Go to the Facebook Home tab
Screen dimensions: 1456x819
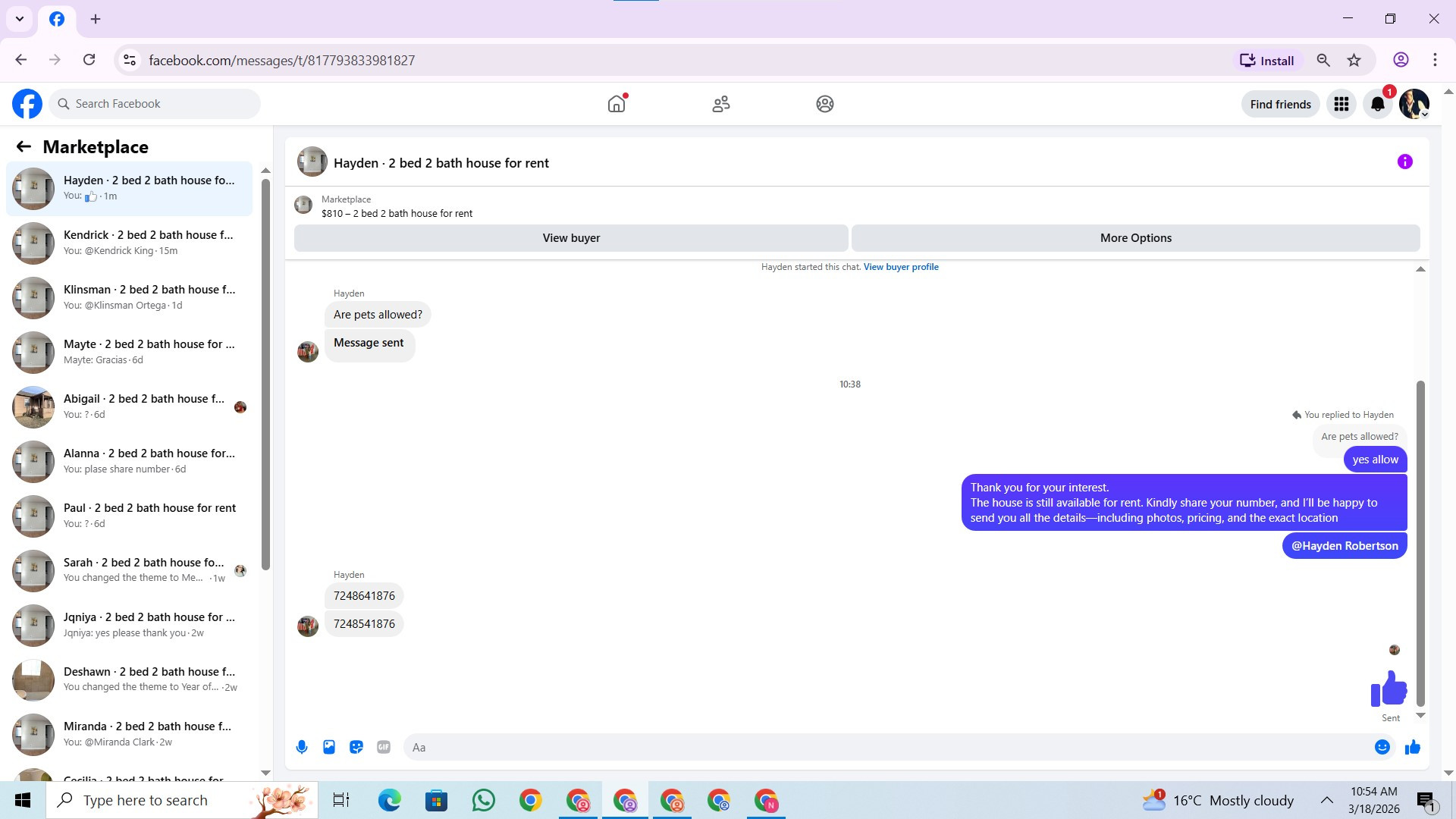click(x=617, y=104)
